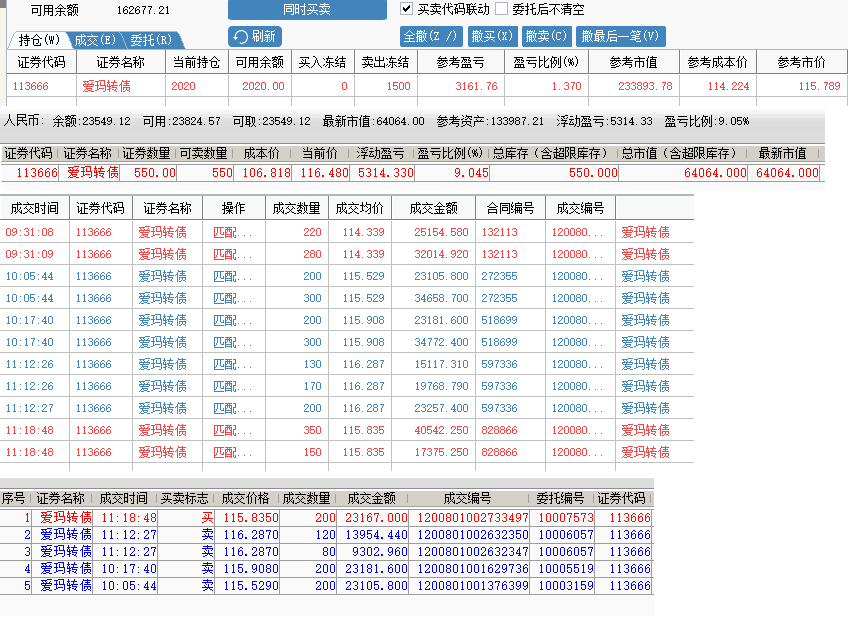The image size is (848, 628).
Task: Enable 委托后不清空 checkbox
Action: click(x=502, y=9)
